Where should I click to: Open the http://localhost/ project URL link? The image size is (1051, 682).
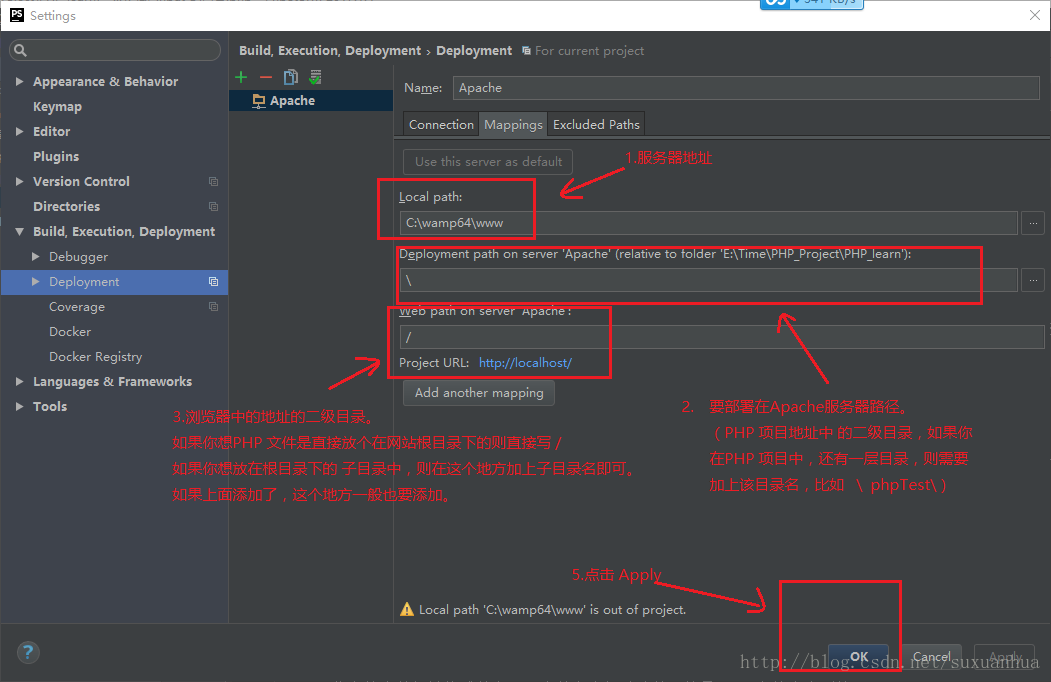pyautogui.click(x=526, y=363)
